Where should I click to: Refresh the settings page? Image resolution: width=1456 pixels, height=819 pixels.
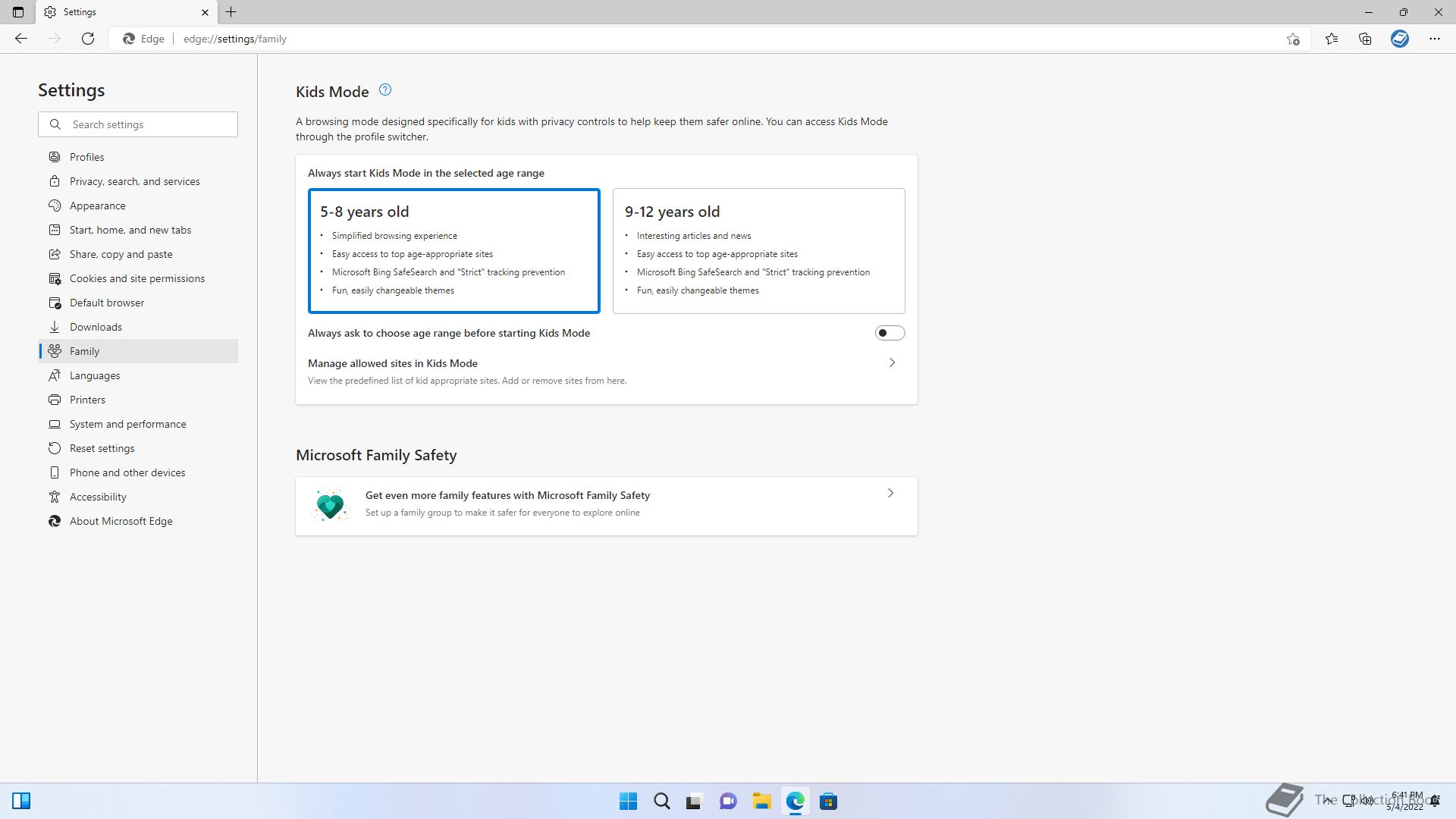point(88,39)
